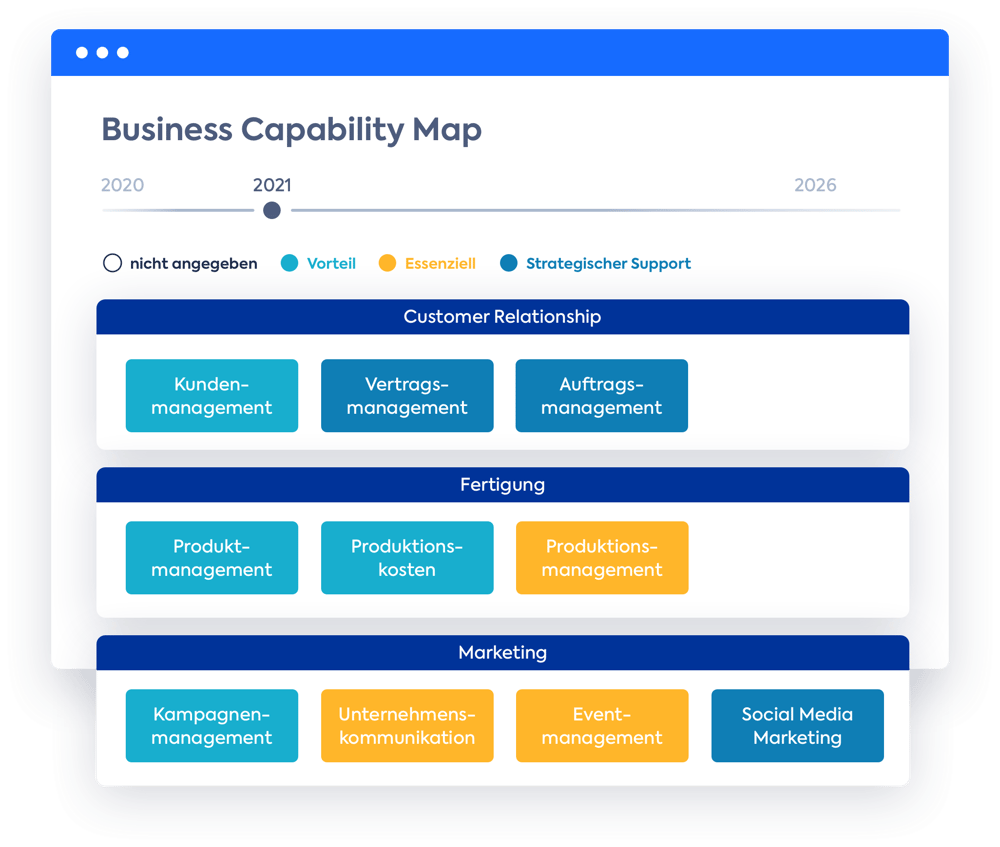
Task: Select the Kampagnenmanagement card
Action: point(212,725)
